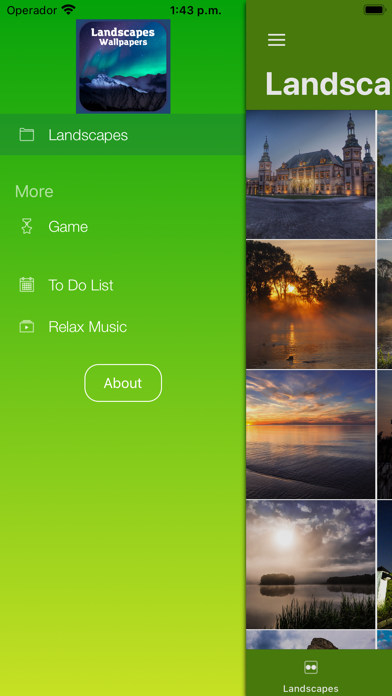Viewport: 392px width, 696px height.
Task: Click the calendar To Do List icon
Action: coord(27,285)
